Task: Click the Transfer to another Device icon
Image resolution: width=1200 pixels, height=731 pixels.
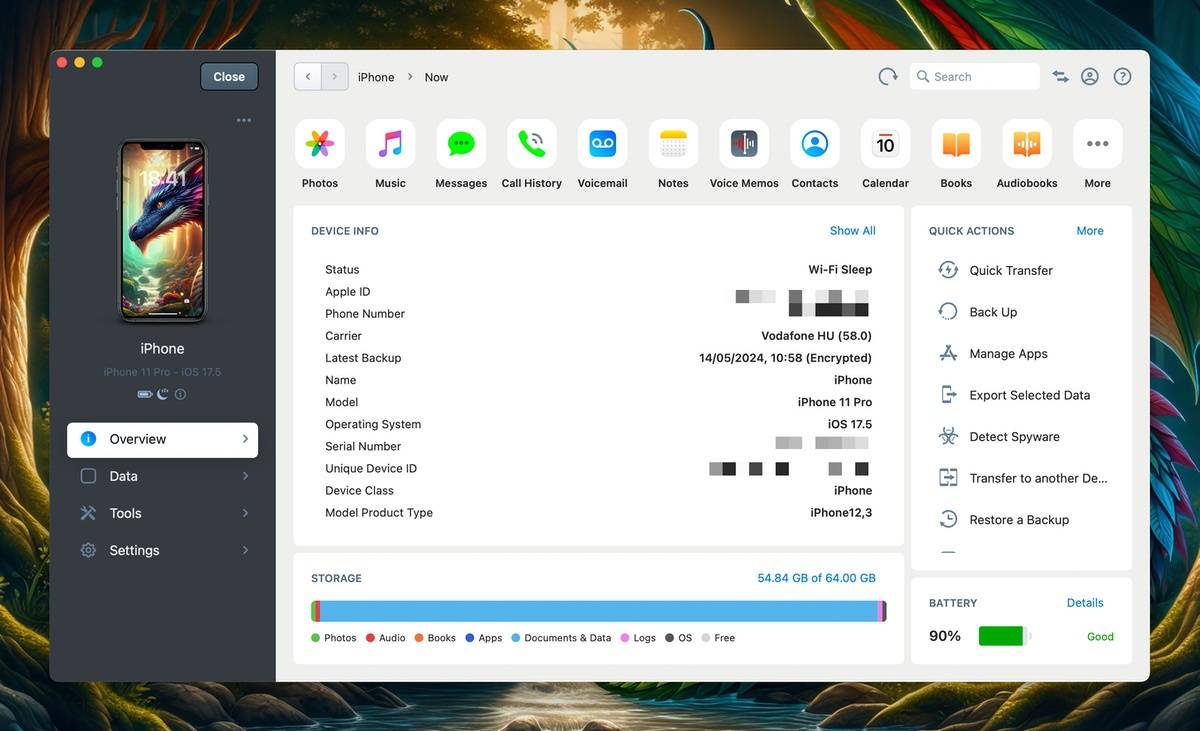Action: coord(948,478)
